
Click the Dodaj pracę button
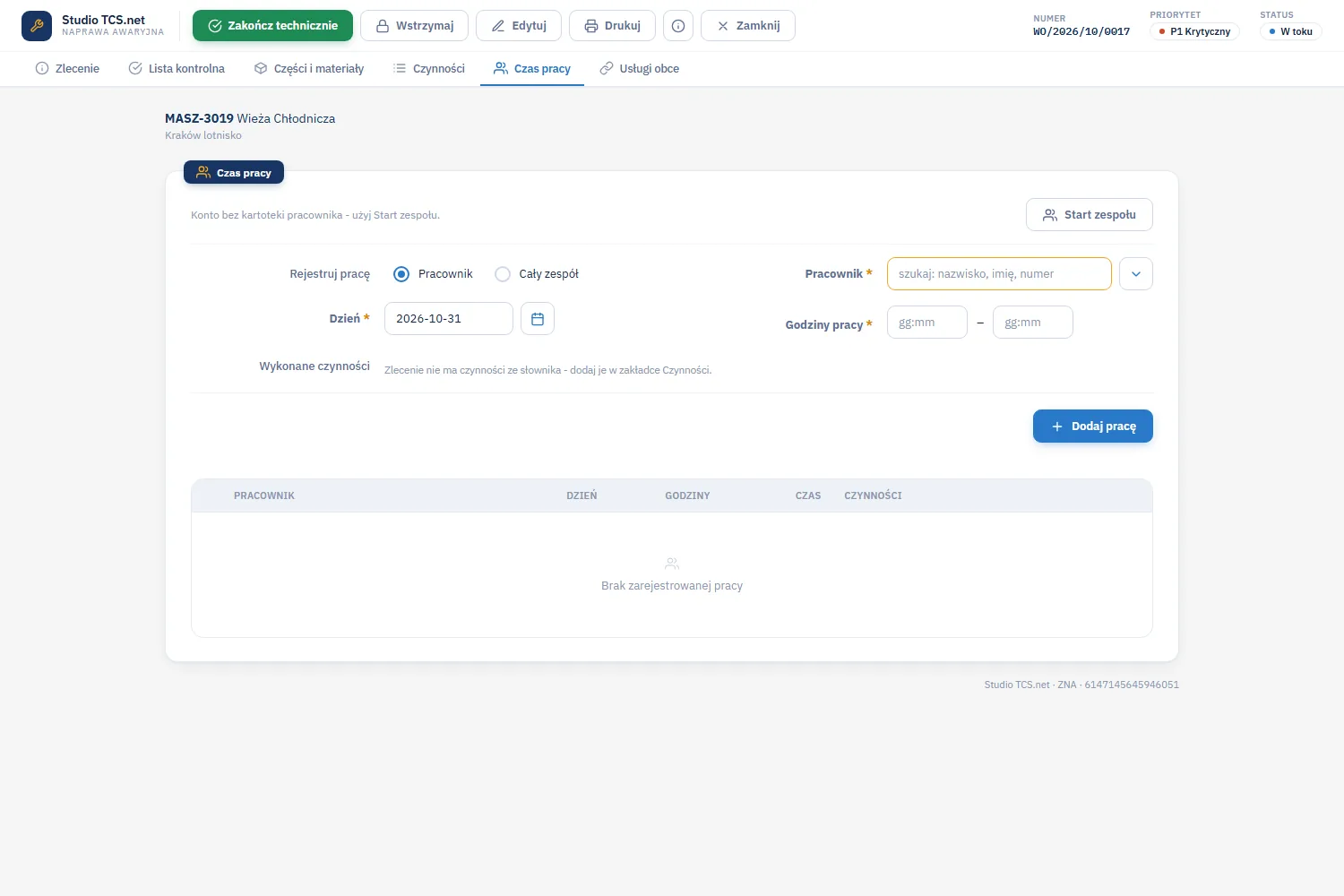tap(1093, 426)
